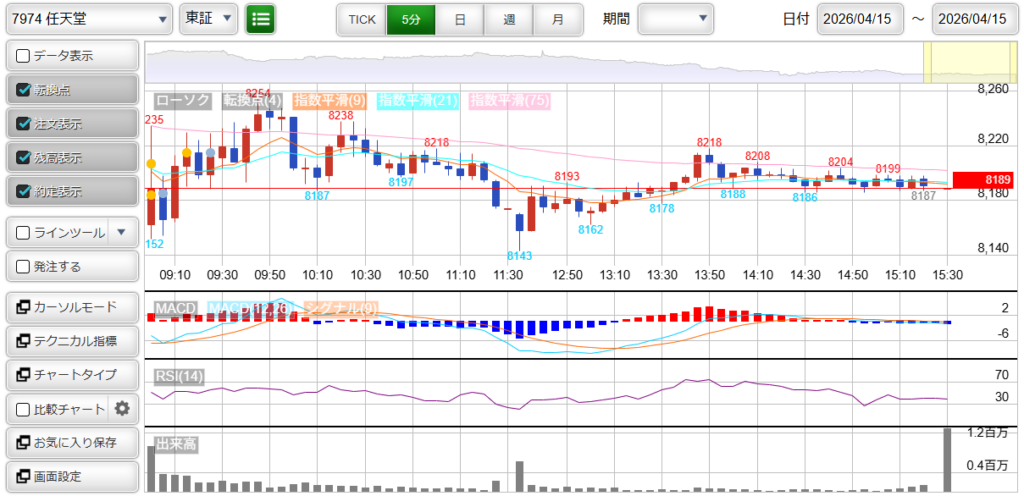This screenshot has width=1024, height=496.
Task: Toggle the 約定表示 checkbox off
Action: click(x=24, y=191)
